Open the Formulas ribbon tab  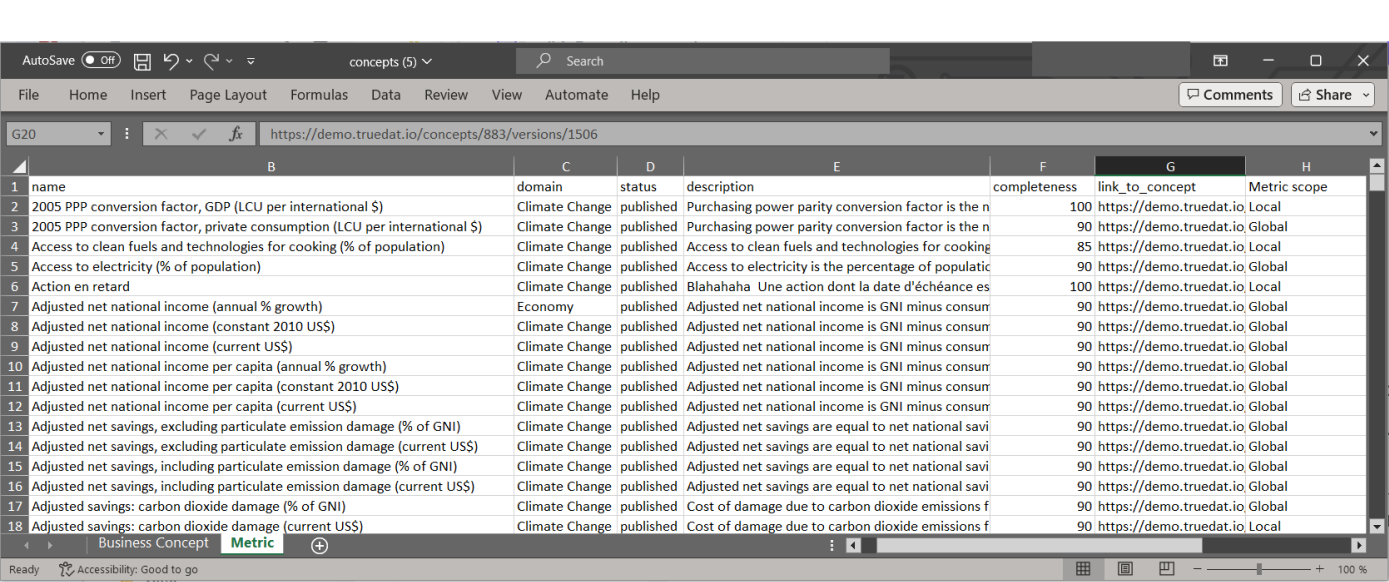click(x=319, y=95)
